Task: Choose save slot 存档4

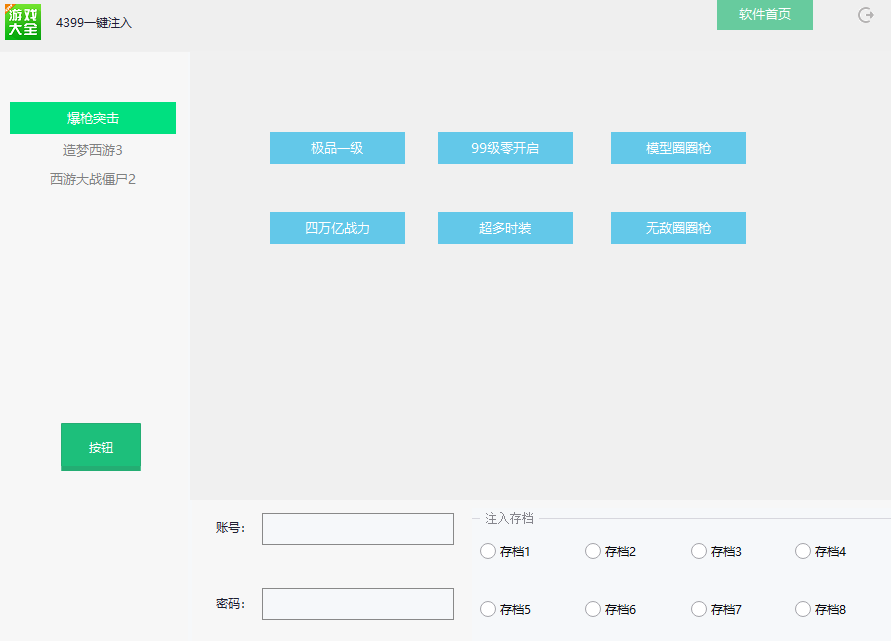Action: [803, 551]
